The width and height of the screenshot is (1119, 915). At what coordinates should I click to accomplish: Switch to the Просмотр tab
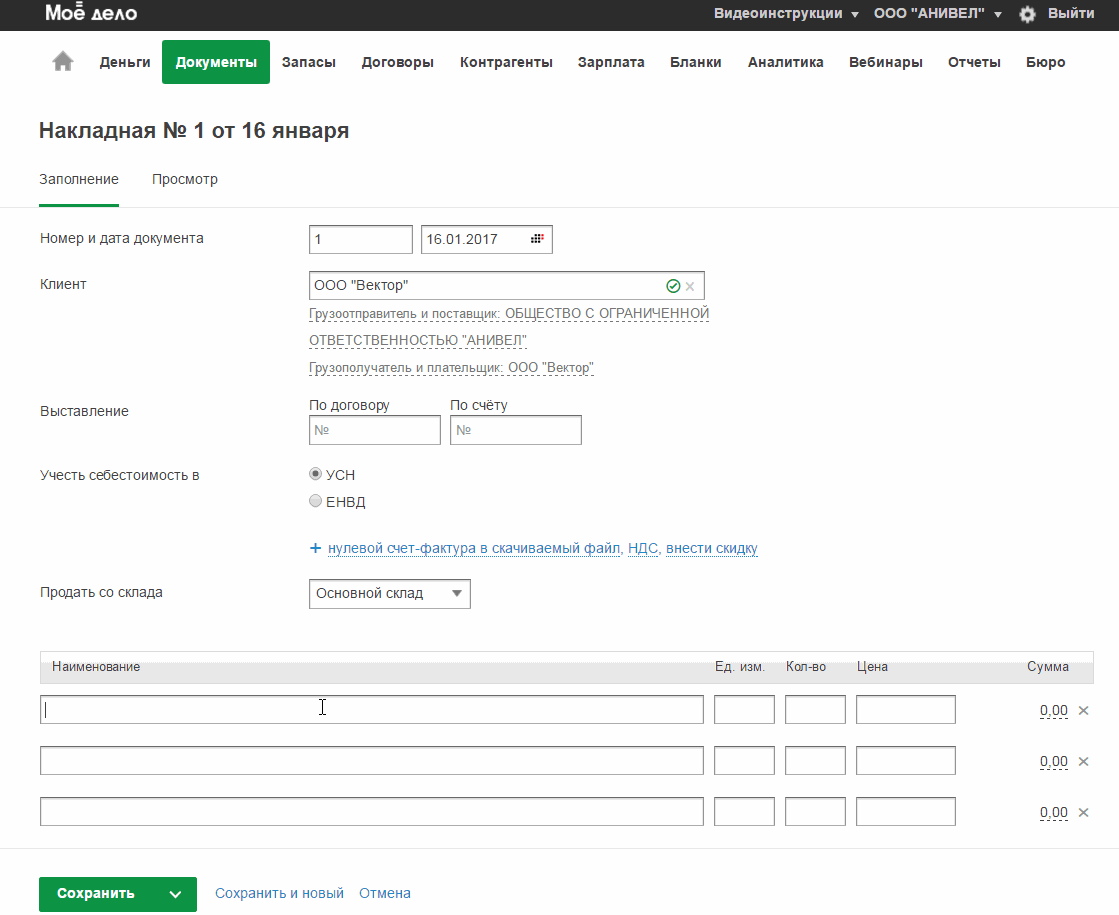click(x=185, y=180)
